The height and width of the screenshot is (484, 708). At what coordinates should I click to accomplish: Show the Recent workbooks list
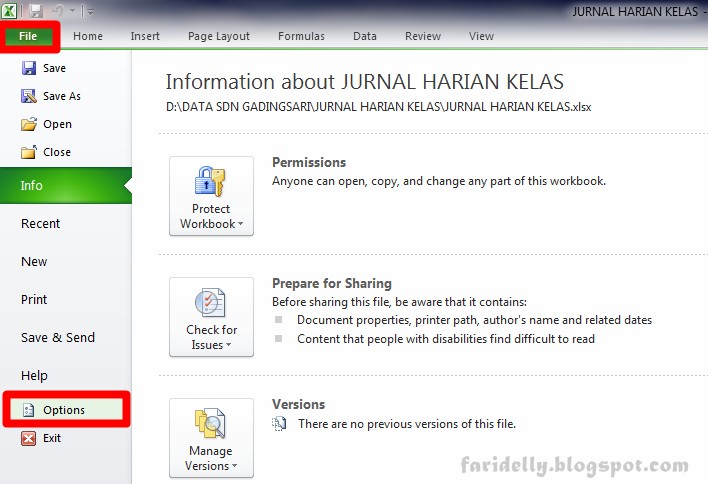click(40, 223)
